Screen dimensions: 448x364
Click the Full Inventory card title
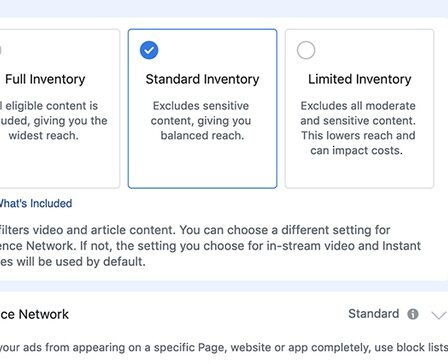point(45,79)
